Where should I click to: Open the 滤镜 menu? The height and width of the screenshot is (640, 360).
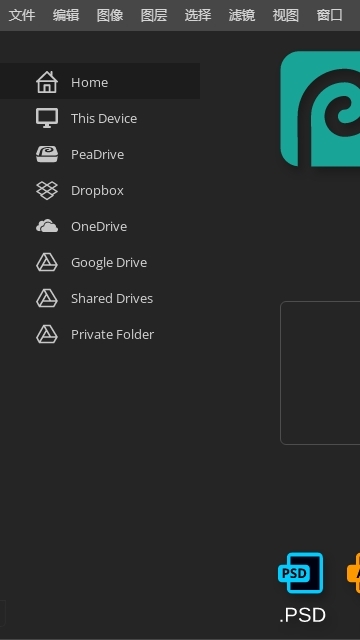click(242, 16)
